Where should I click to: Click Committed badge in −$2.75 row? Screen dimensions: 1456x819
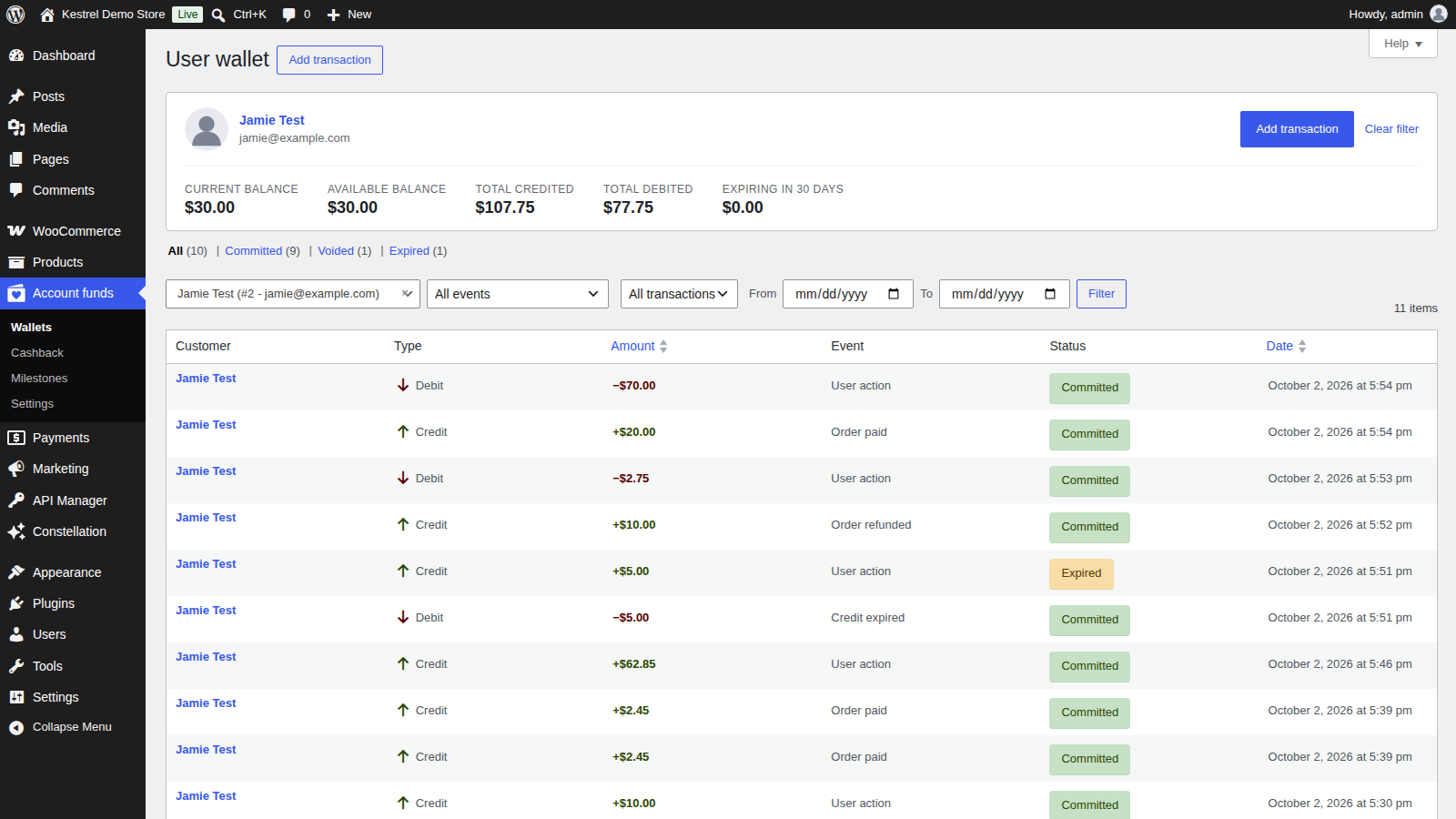(x=1089, y=480)
